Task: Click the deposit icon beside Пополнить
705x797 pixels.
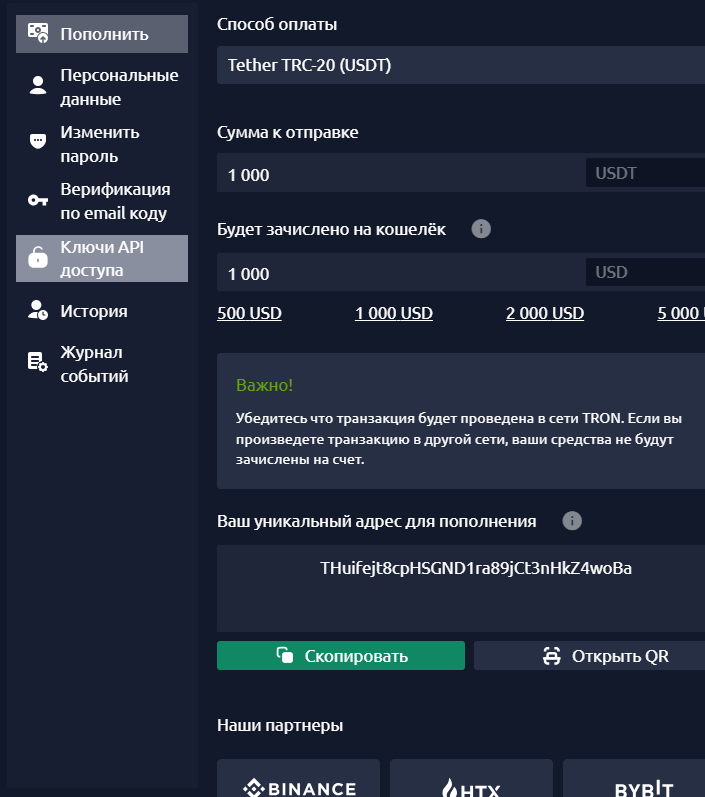Action: click(x=38, y=34)
